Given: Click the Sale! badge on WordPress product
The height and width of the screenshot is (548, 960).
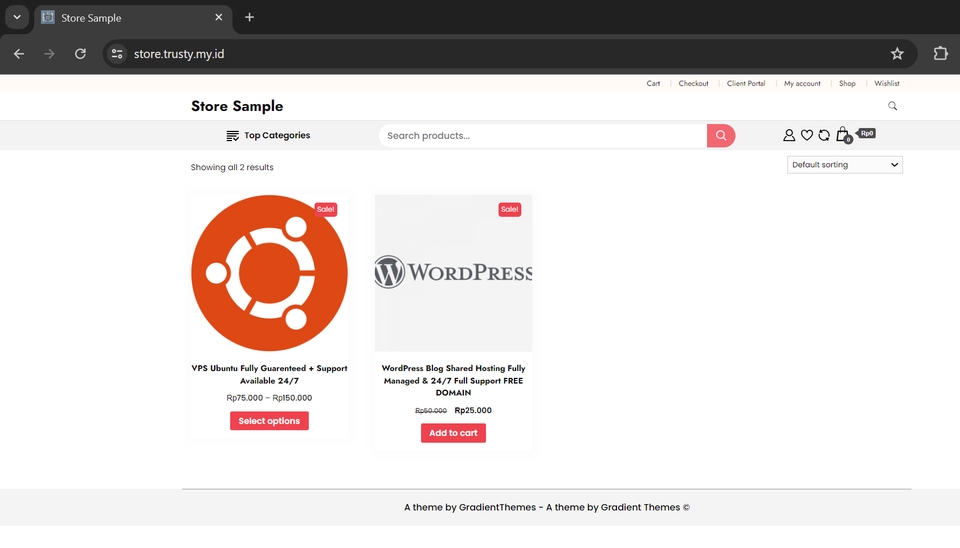Looking at the screenshot, I should [509, 209].
